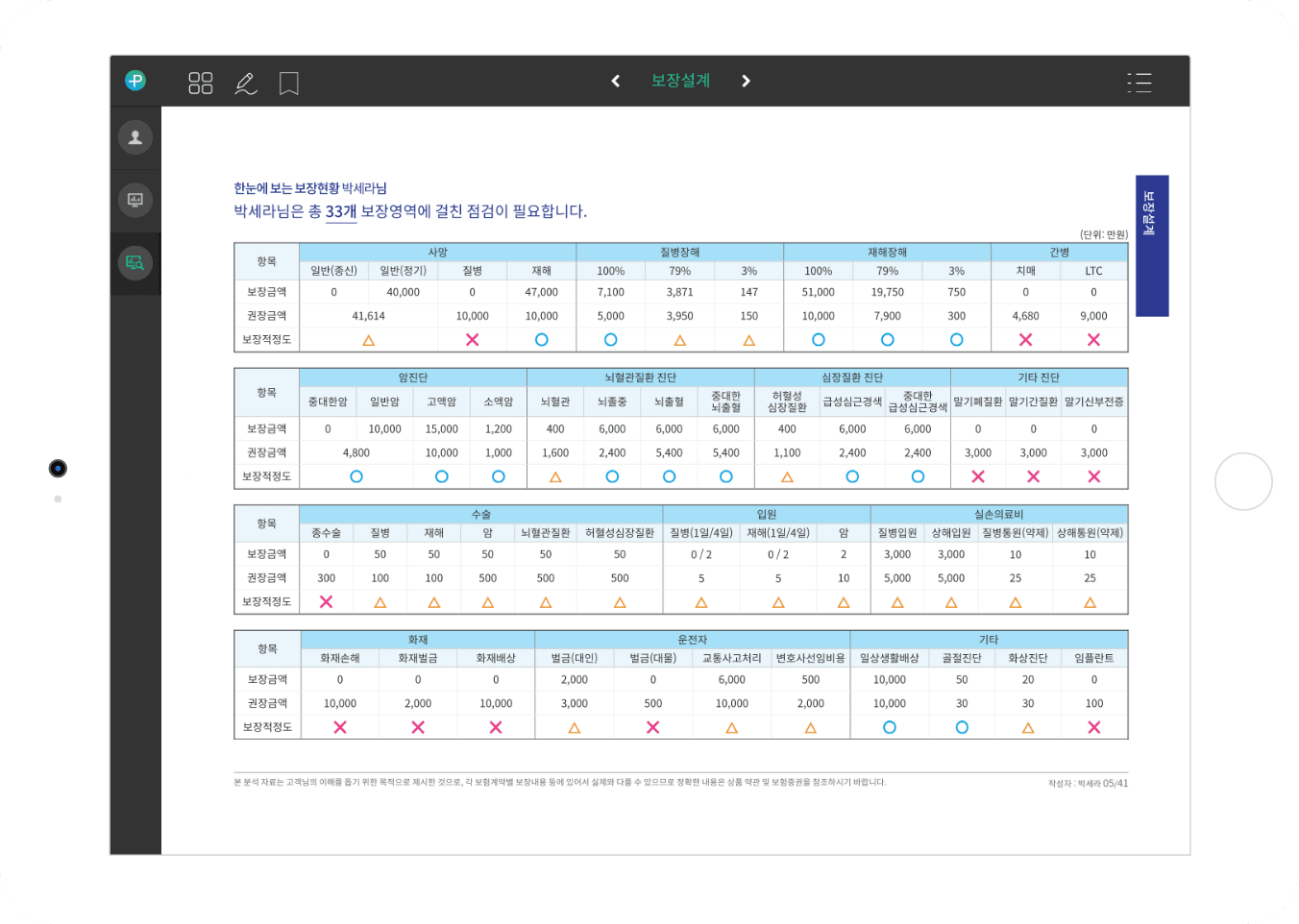Click the 19,750 value under 재해장해 79%
The width and height of the screenshot is (1299, 924).
coord(887,292)
